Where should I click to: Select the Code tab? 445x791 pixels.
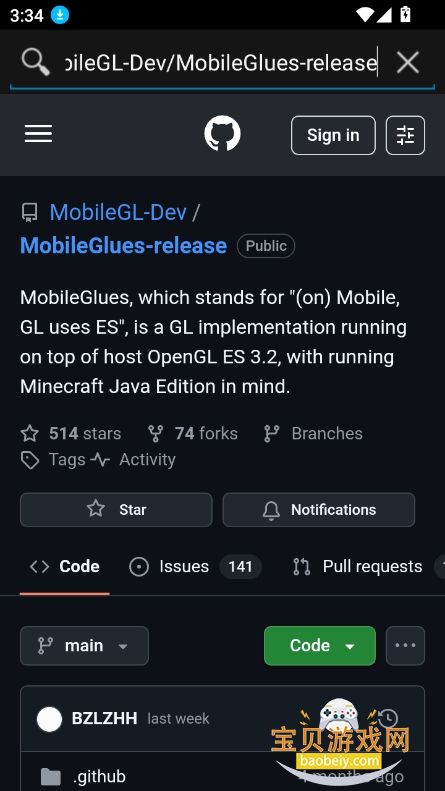[x=65, y=567]
